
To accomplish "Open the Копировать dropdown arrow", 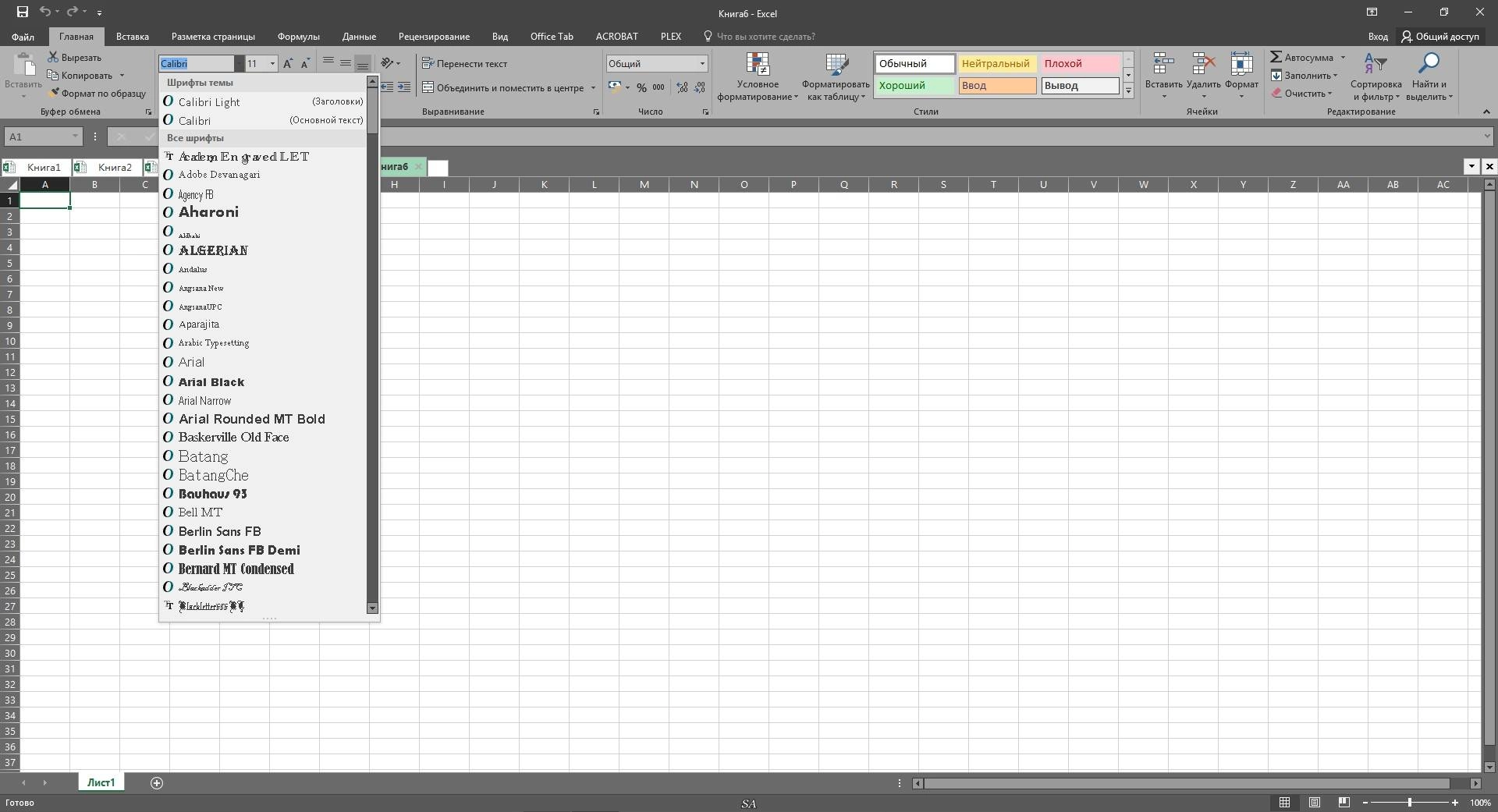I will pos(122,76).
